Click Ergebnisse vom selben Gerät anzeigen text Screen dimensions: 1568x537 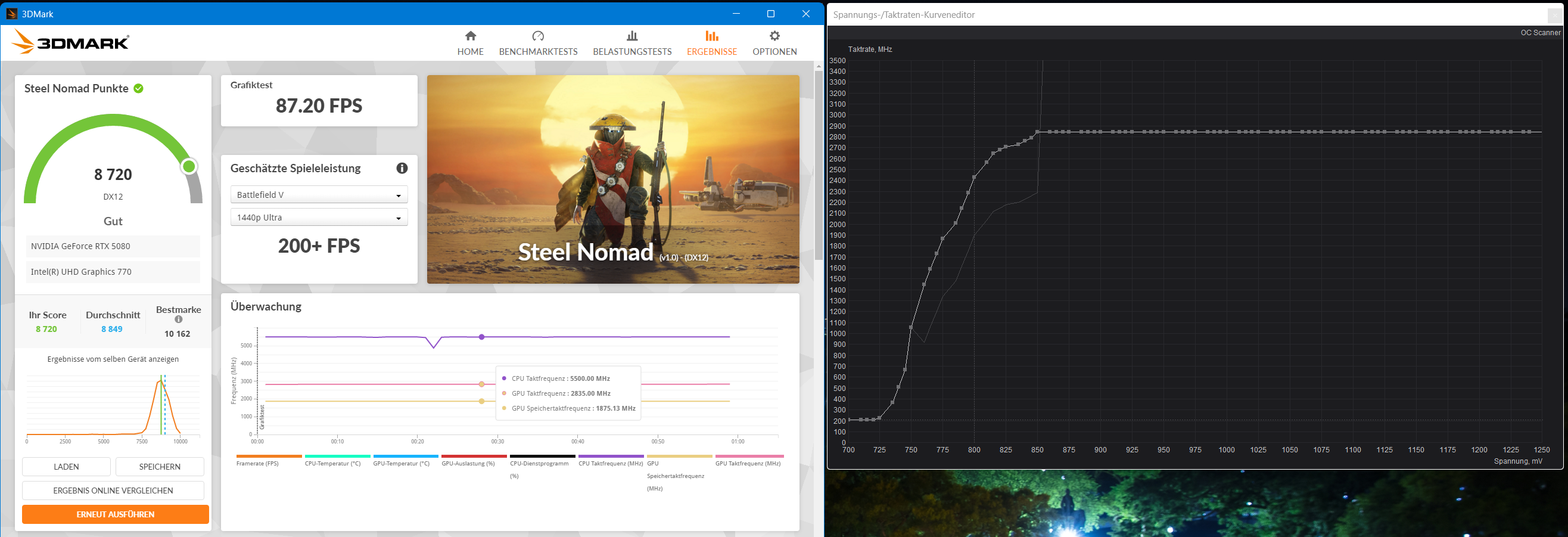[x=113, y=359]
